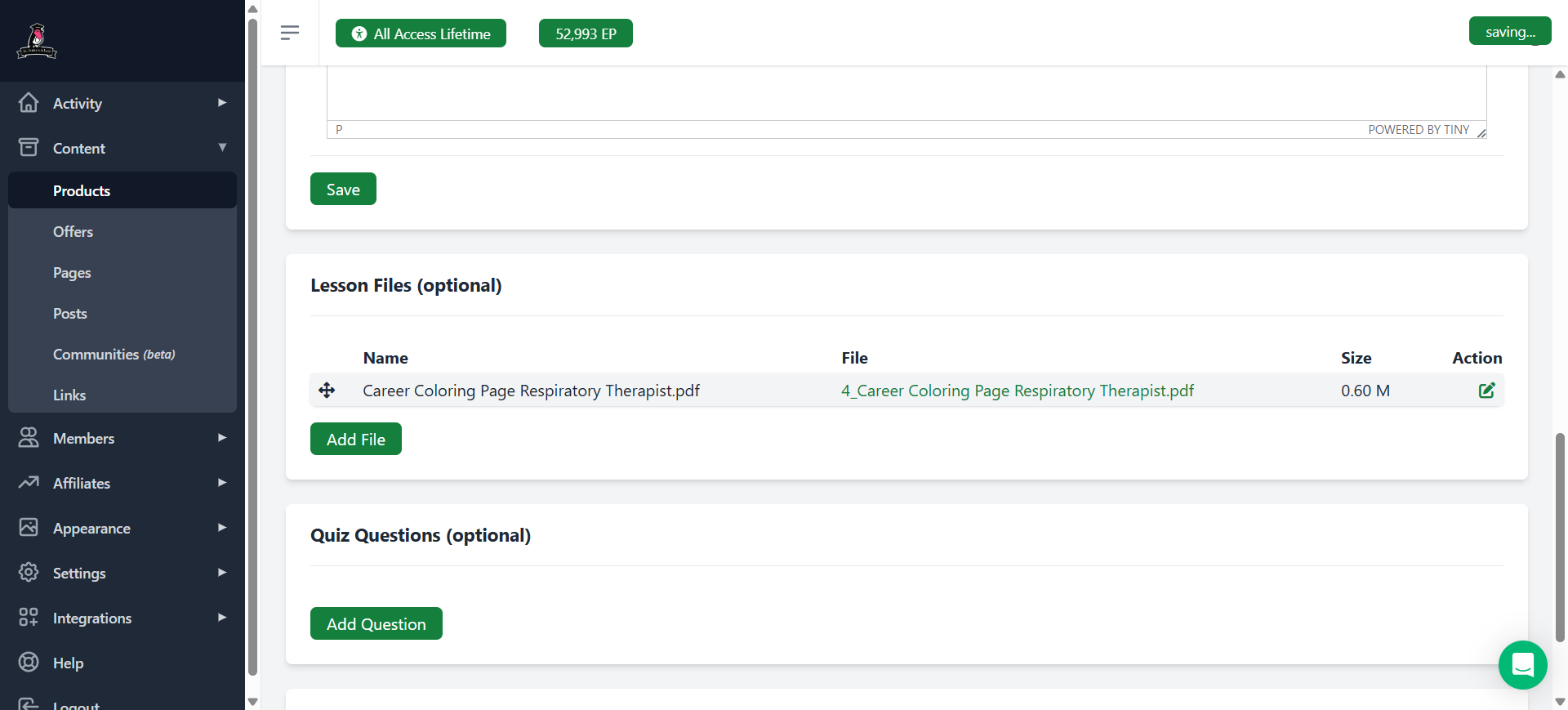Open the chat support widget
This screenshot has height=710, width=1568.
[1522, 665]
